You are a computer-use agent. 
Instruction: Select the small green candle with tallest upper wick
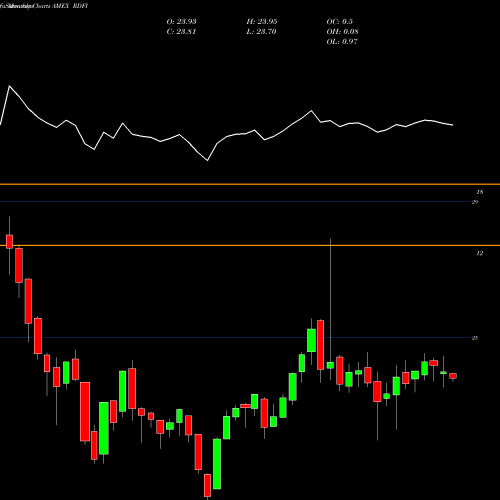click(330, 365)
